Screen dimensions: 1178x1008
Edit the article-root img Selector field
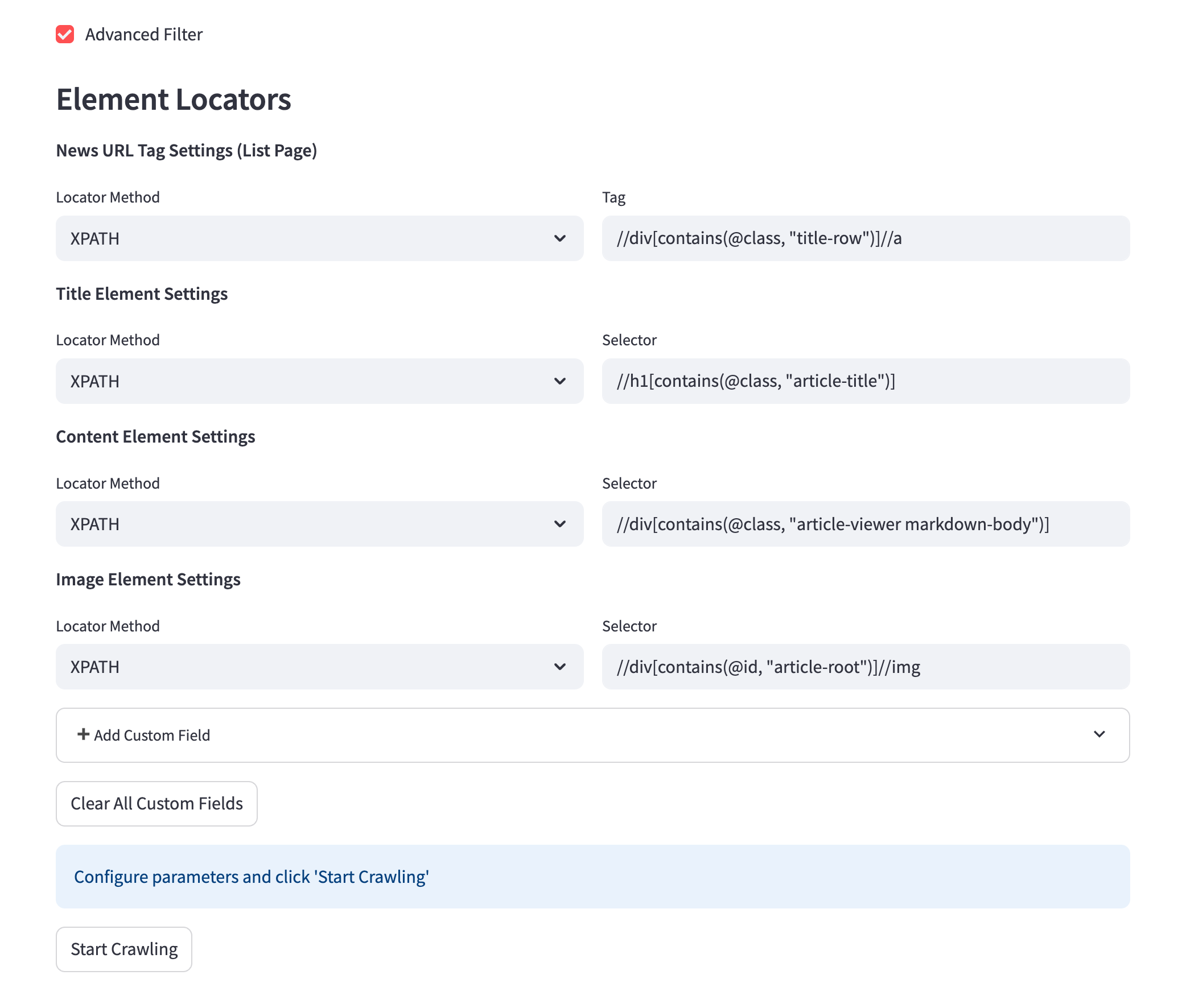pyautogui.click(x=865, y=667)
